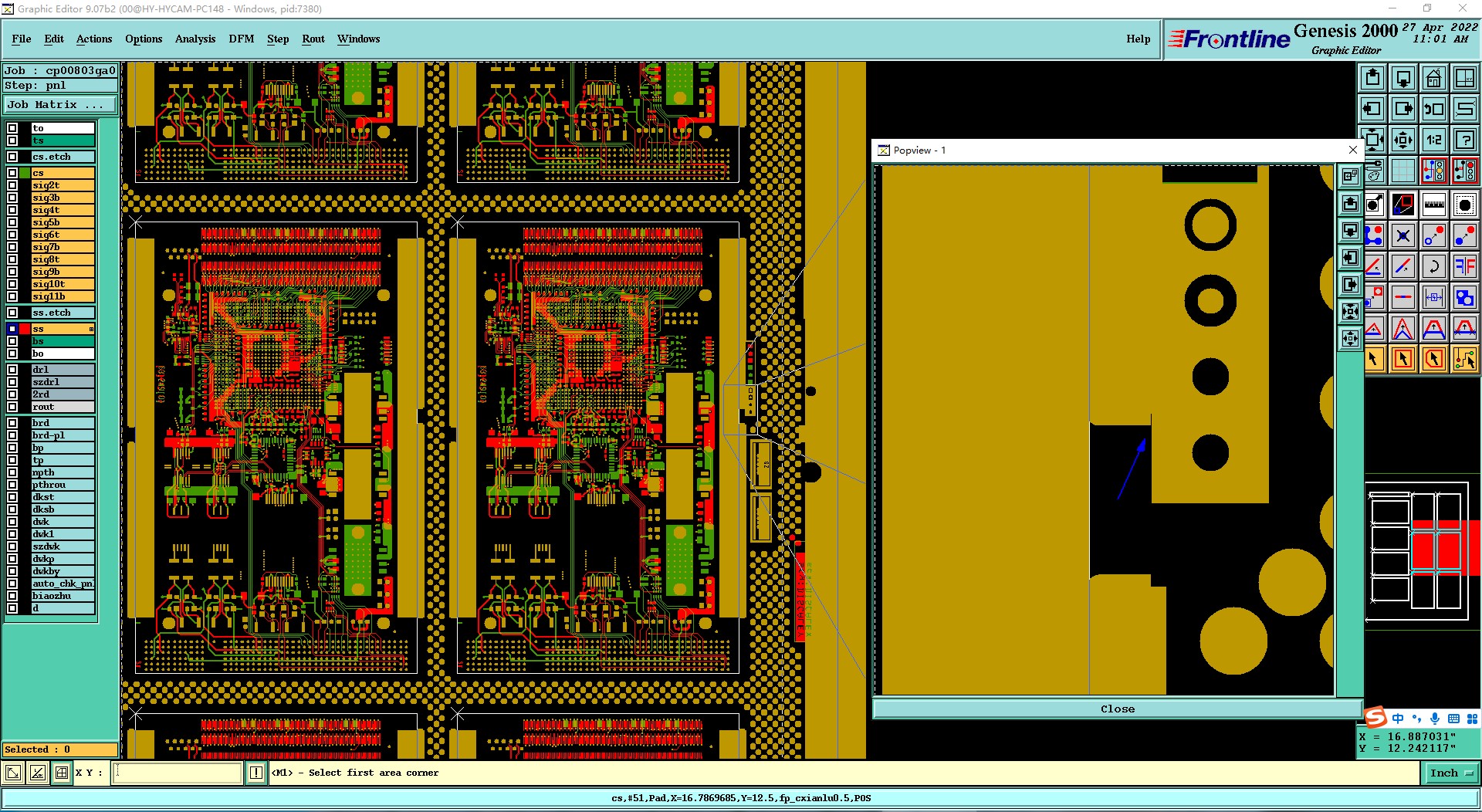
Task: Click the question mark help icon
Action: [x=1465, y=140]
